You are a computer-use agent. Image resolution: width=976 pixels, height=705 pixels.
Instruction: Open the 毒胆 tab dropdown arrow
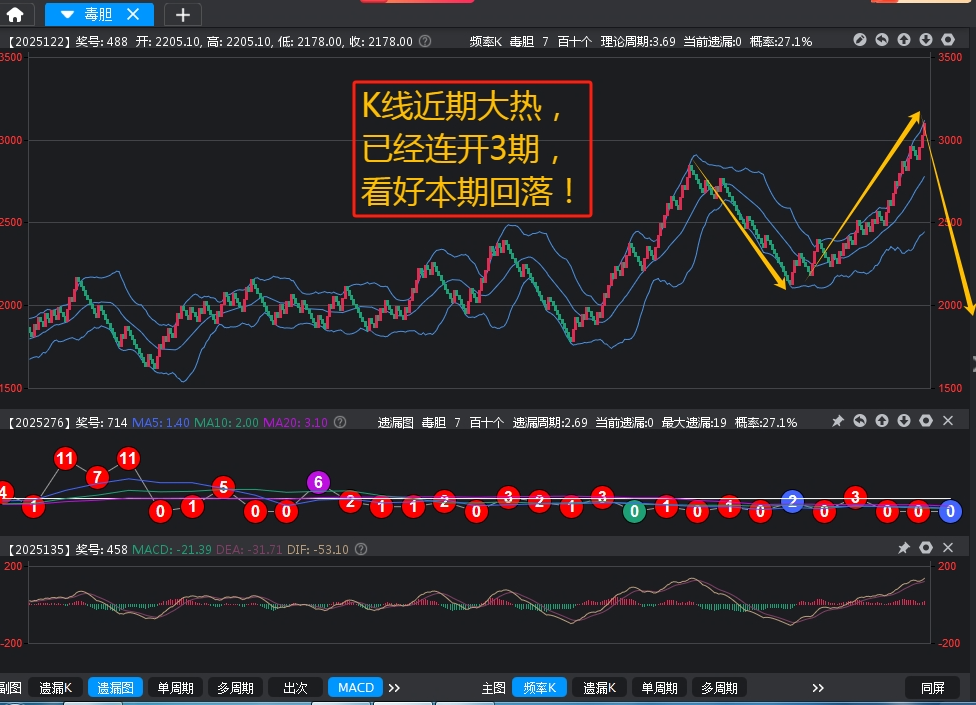pyautogui.click(x=68, y=15)
